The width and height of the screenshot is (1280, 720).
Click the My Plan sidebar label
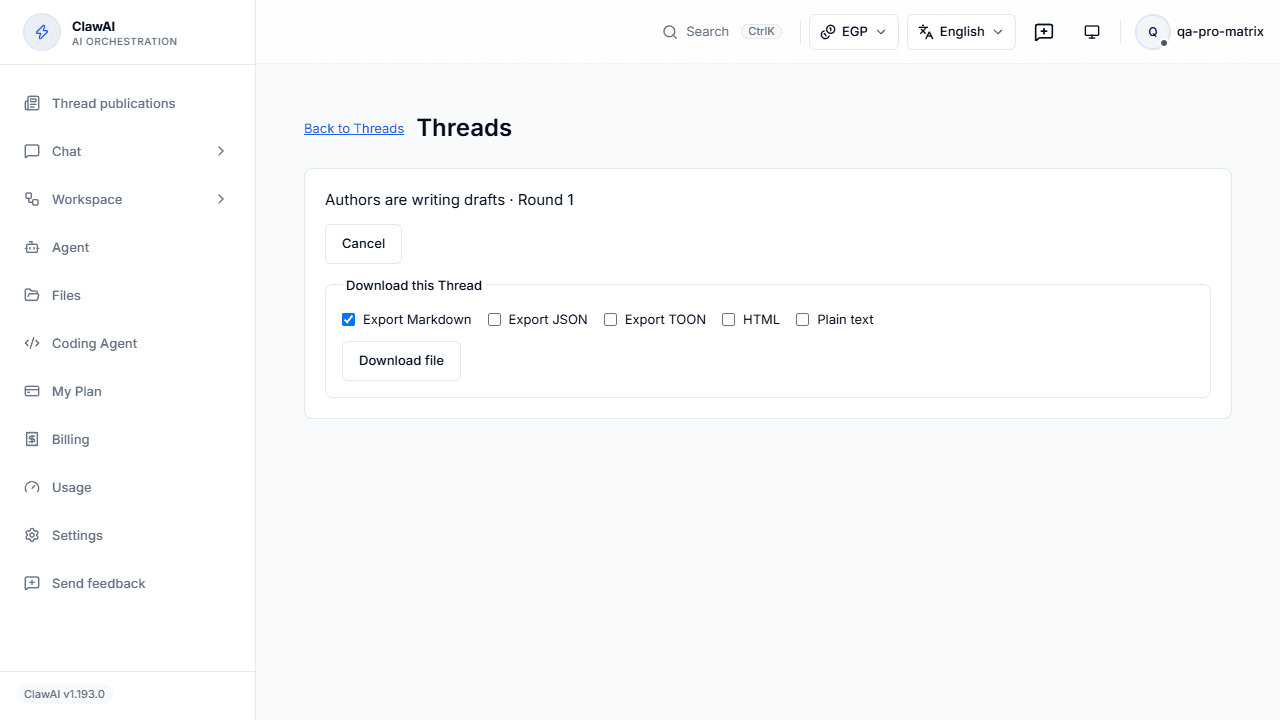(77, 391)
